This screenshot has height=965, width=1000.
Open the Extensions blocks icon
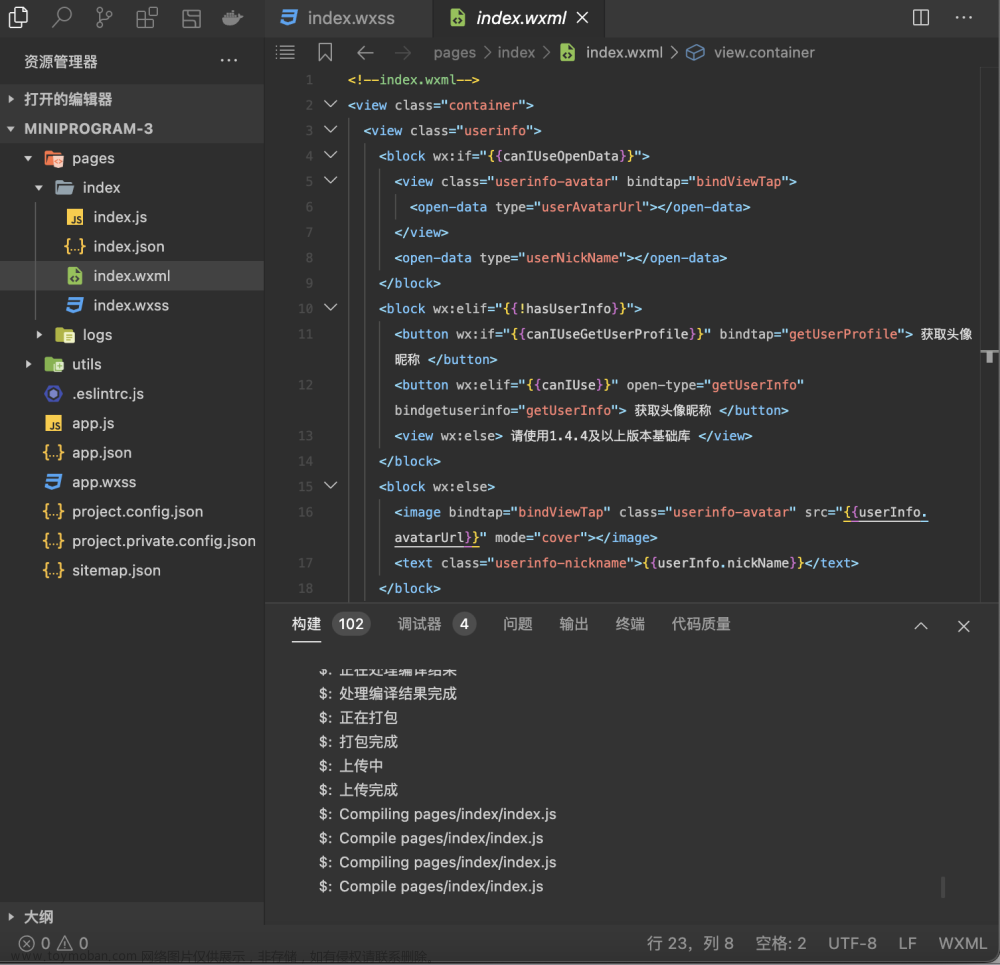147,17
